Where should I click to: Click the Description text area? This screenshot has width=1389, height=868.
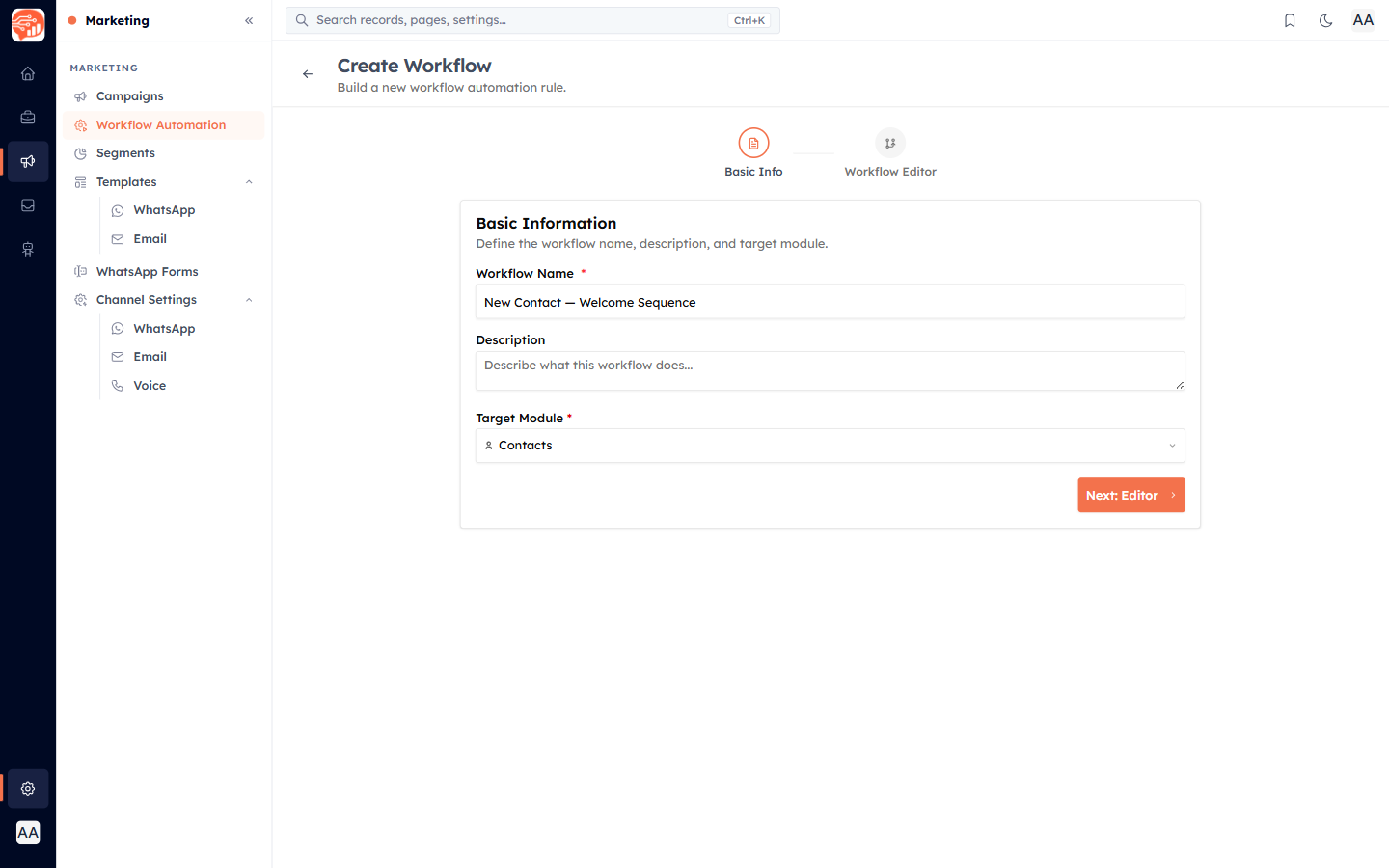pyautogui.click(x=830, y=371)
